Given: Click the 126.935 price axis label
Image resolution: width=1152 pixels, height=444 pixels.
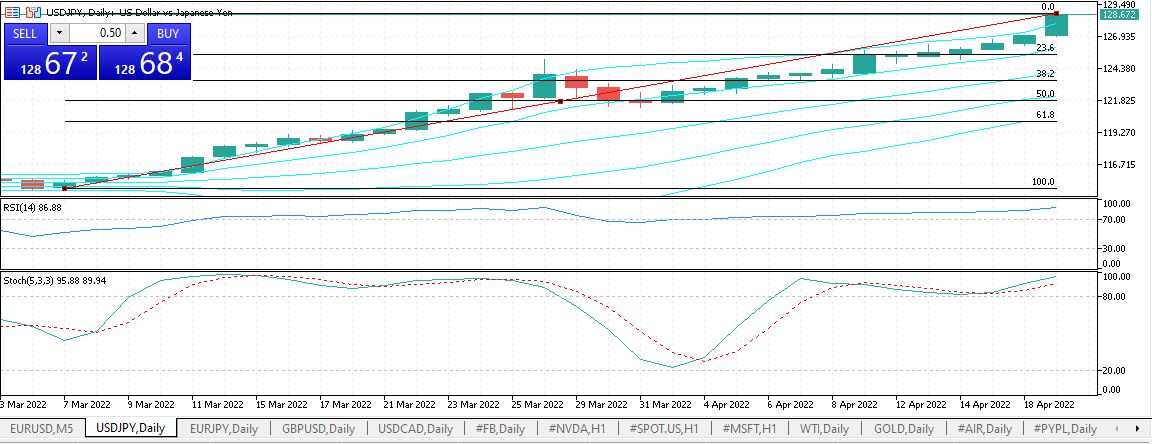Looking at the screenshot, I should point(1118,37).
